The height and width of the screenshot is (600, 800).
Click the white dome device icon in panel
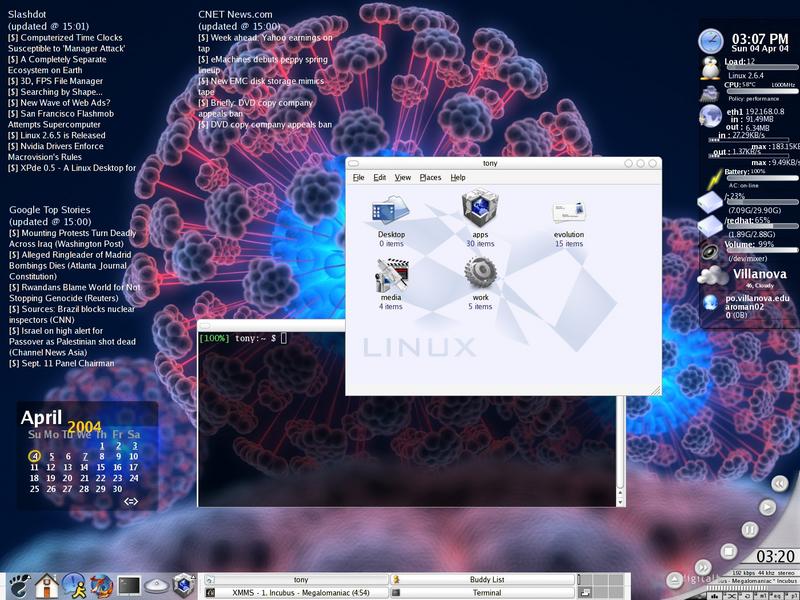coord(157,586)
